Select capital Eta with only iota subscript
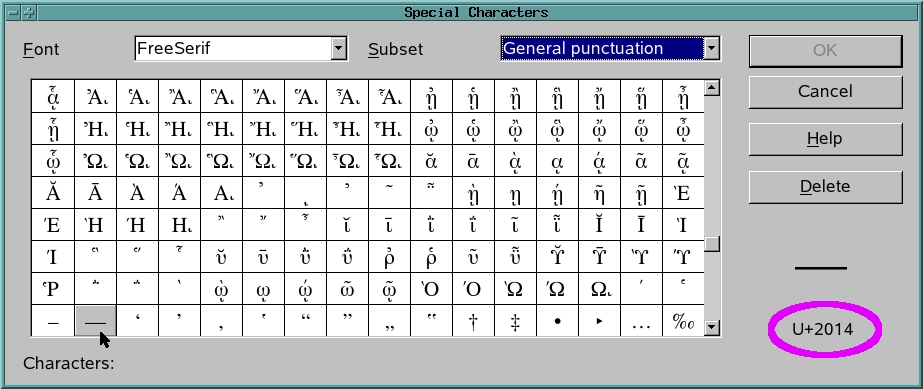923x389 pixels. click(x=179, y=225)
